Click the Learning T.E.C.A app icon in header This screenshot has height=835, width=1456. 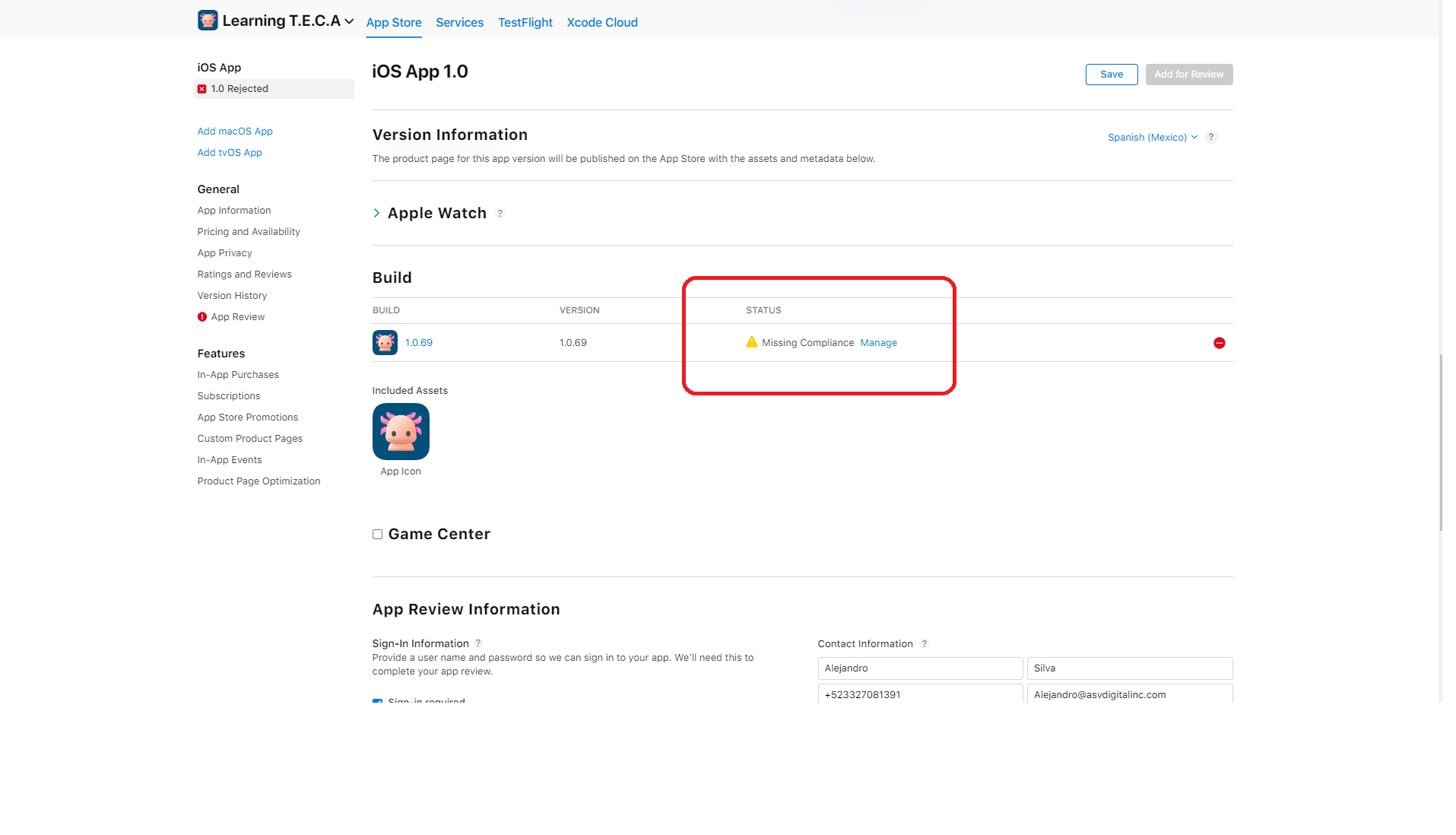point(208,21)
